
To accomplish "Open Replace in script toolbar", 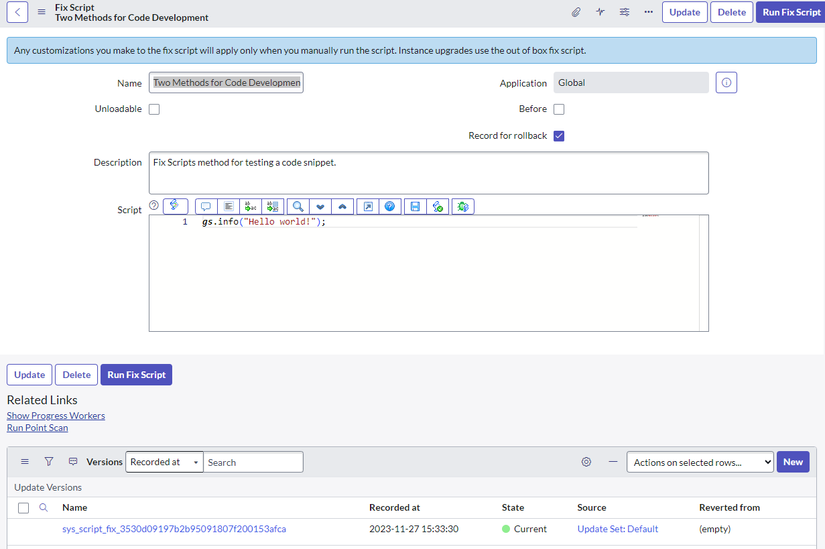I will click(x=250, y=206).
